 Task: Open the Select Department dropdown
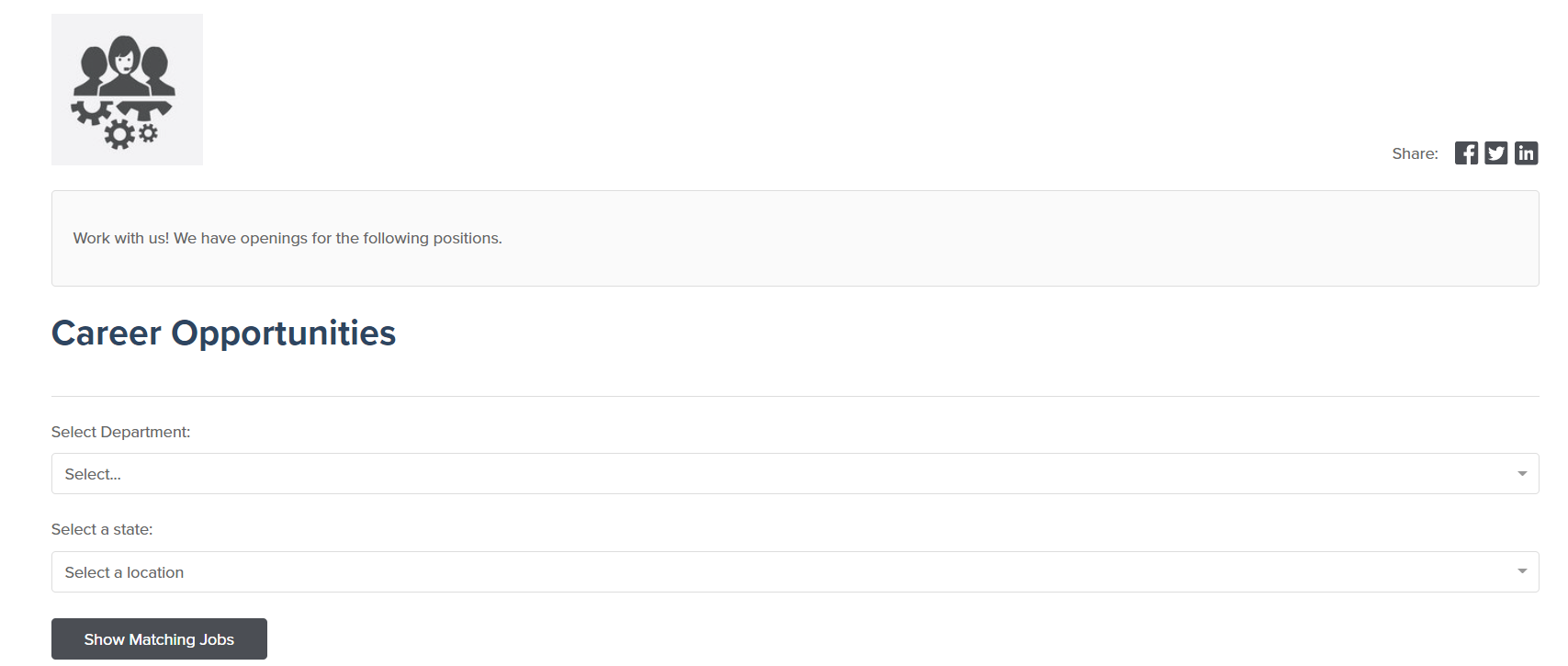pos(795,474)
